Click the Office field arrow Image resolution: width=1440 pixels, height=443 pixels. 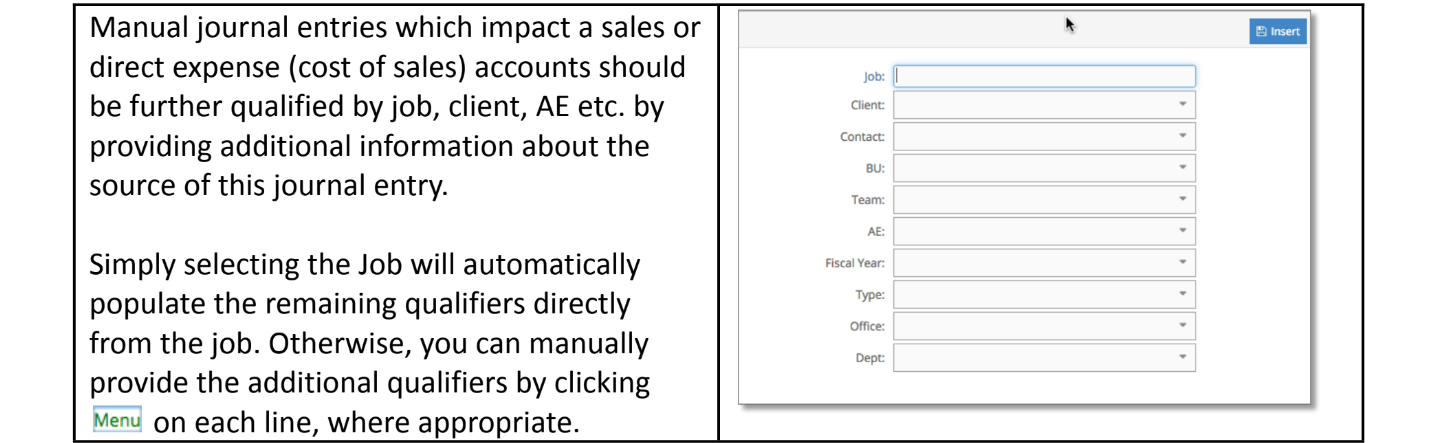pyautogui.click(x=1182, y=326)
